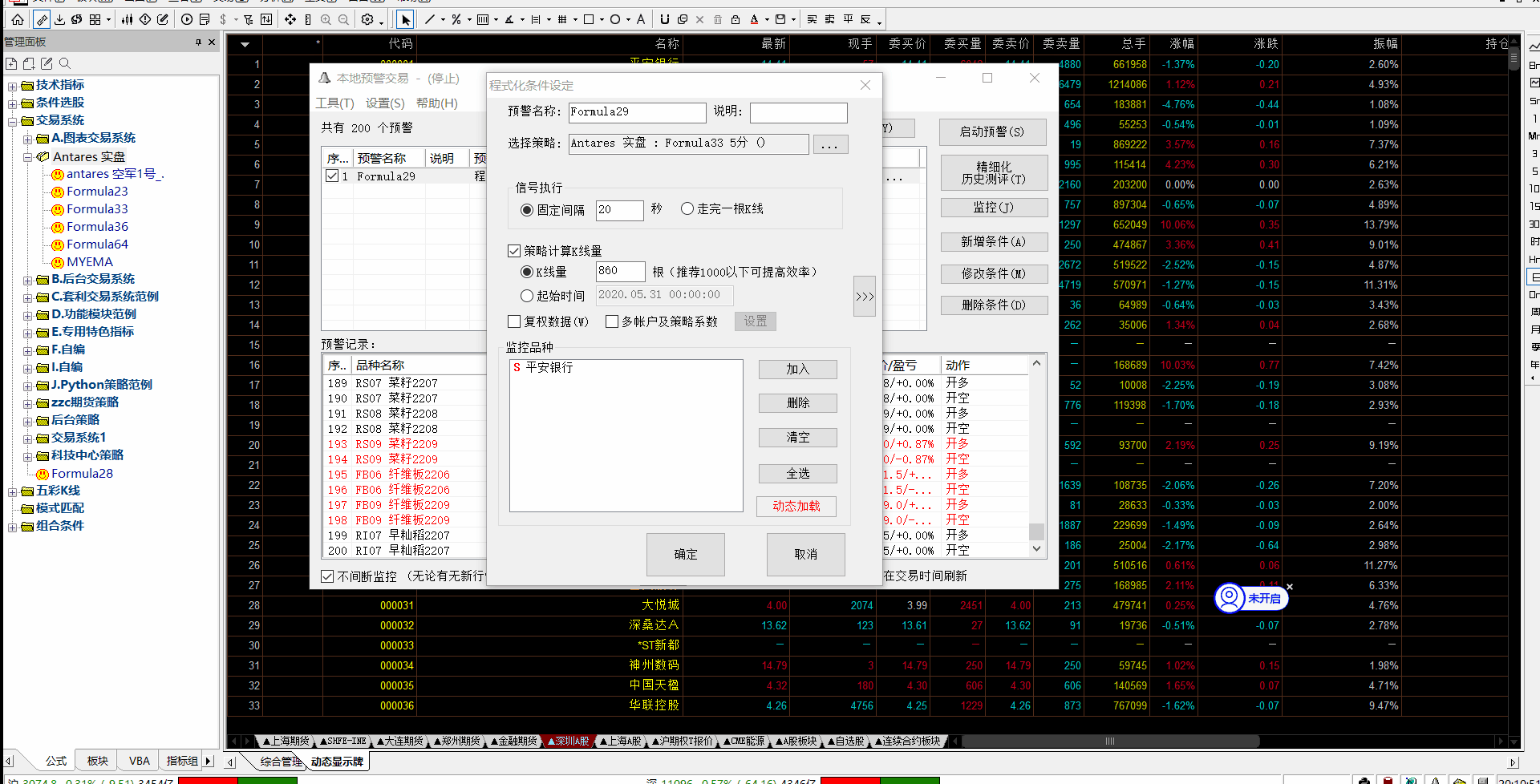Toggle 策略计算K线量 checkbox

[x=514, y=251]
